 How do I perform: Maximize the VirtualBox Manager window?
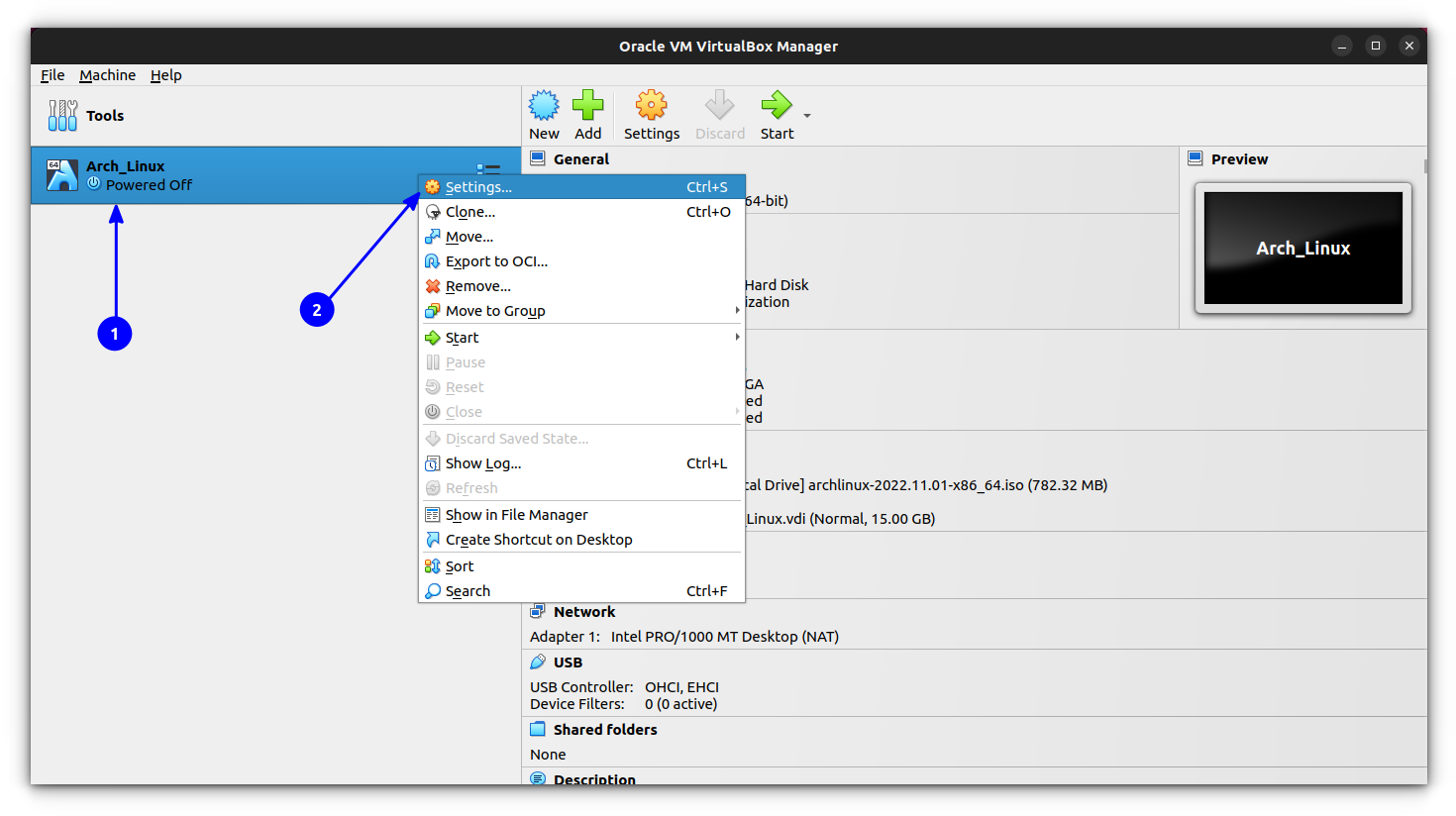[x=1376, y=46]
